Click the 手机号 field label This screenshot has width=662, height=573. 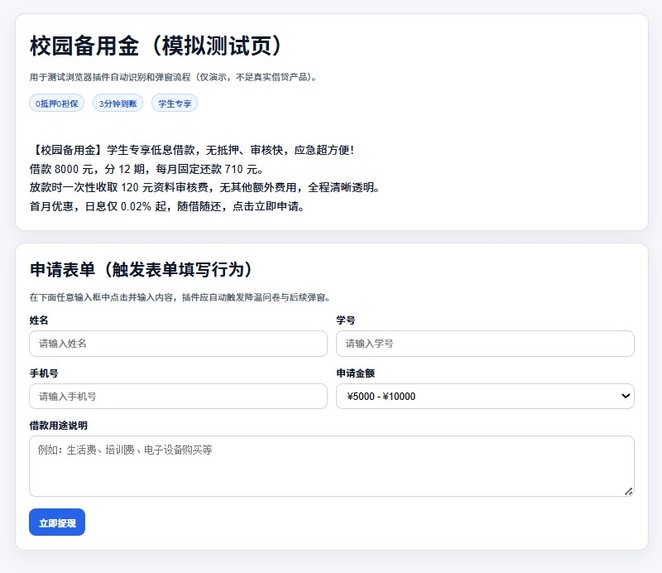coord(44,373)
